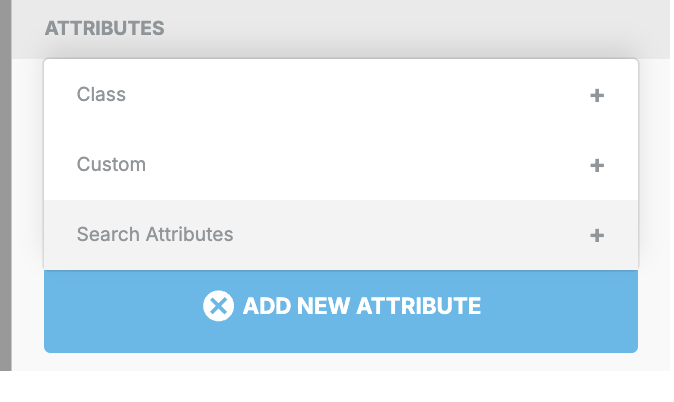The height and width of the screenshot is (402, 674).
Task: Click the plus icon beside Search Attributes
Action: click(x=597, y=235)
